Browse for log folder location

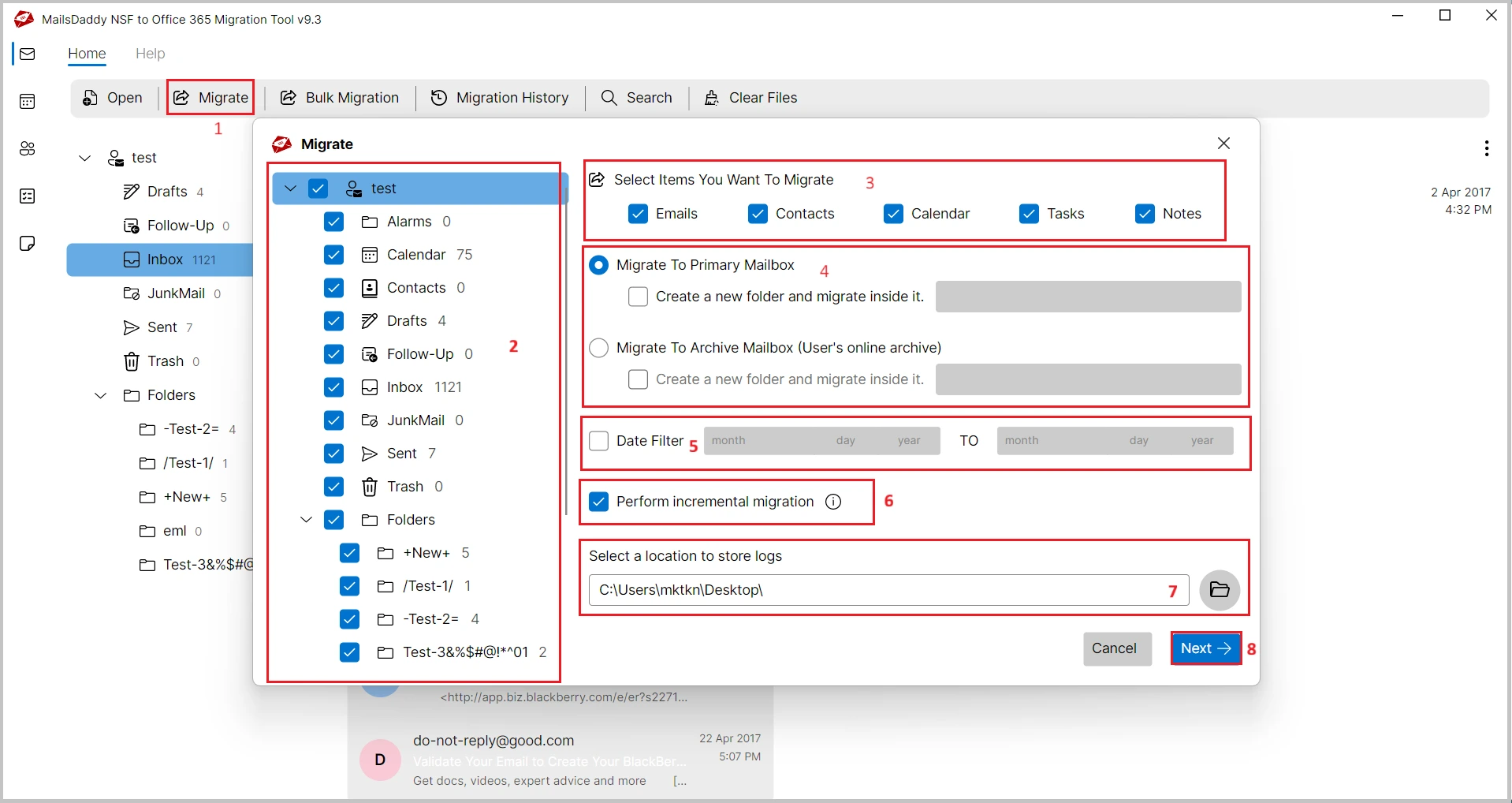pyautogui.click(x=1219, y=590)
